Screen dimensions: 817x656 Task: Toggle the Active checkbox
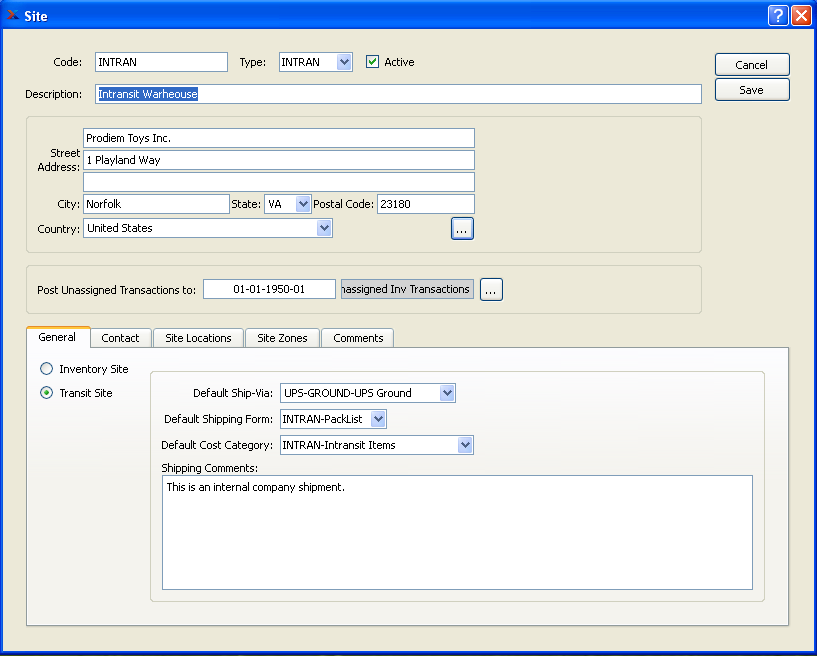(x=373, y=62)
